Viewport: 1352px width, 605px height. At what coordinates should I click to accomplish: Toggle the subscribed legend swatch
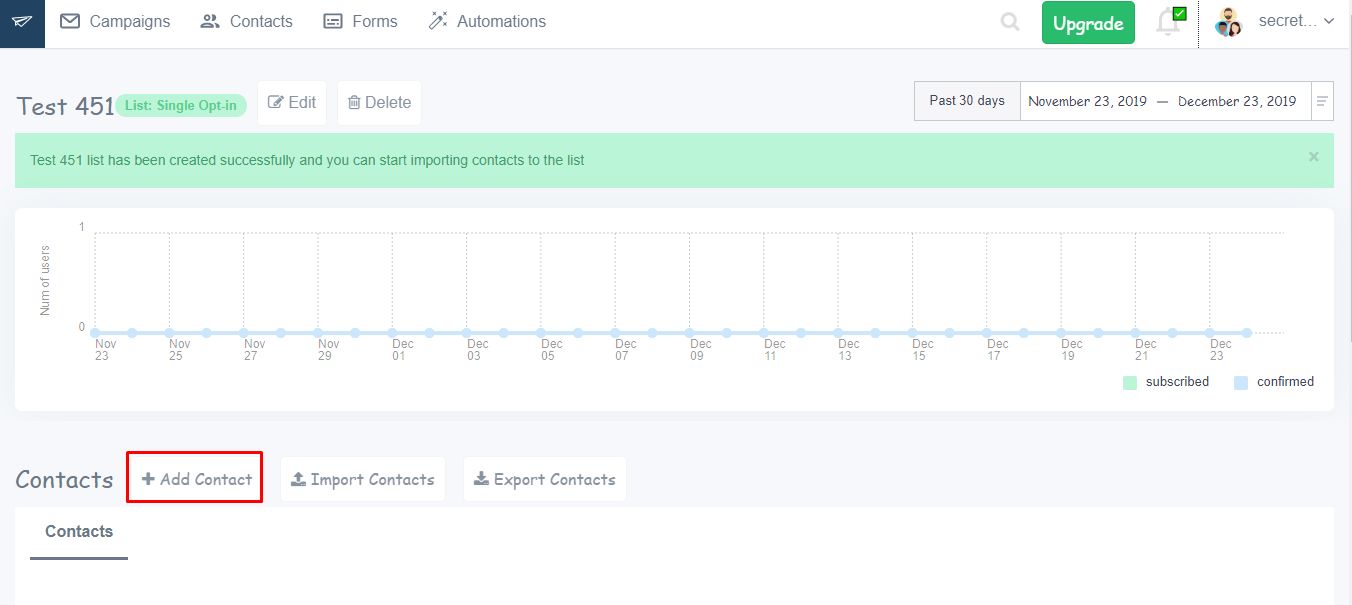click(1130, 382)
